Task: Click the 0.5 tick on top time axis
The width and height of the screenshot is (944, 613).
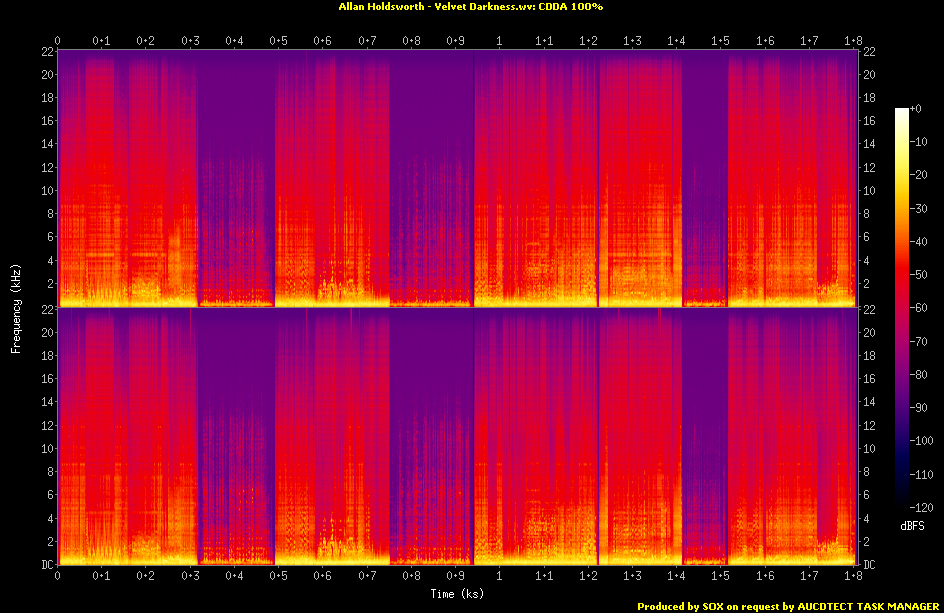Action: [x=278, y=40]
